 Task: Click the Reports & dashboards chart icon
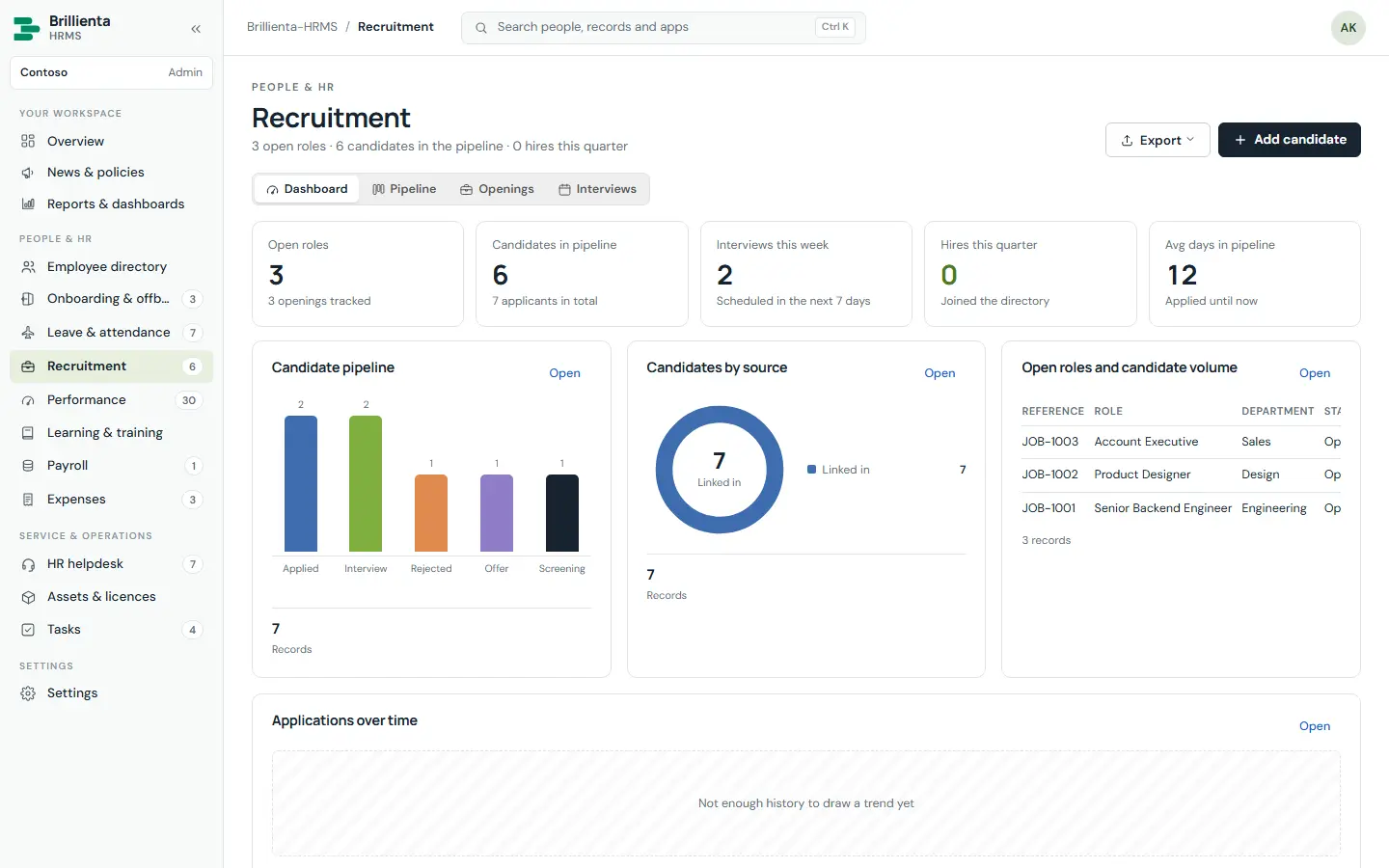pos(28,204)
